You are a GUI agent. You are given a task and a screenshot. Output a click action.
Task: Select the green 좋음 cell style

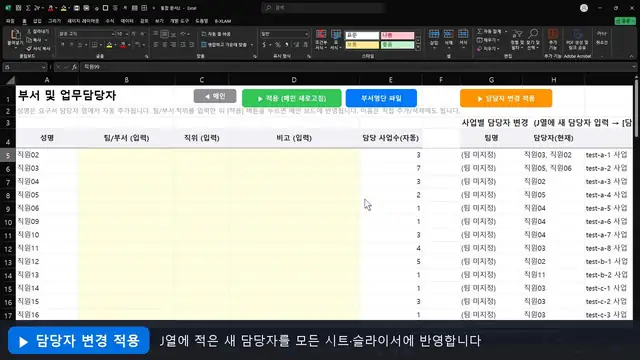pyautogui.click(x=398, y=45)
